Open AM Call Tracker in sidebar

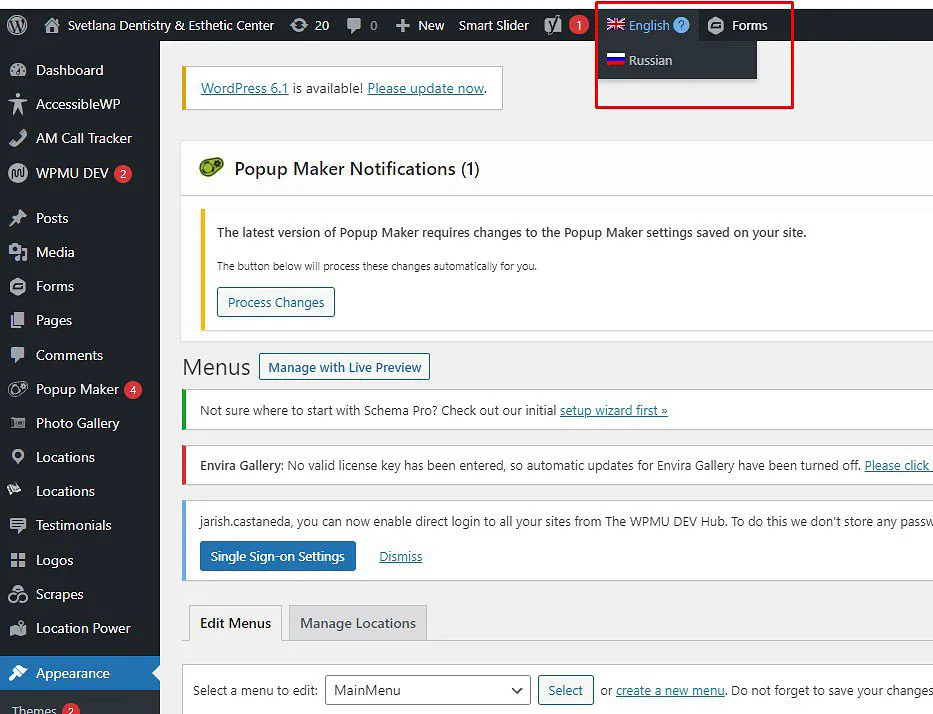[83, 138]
